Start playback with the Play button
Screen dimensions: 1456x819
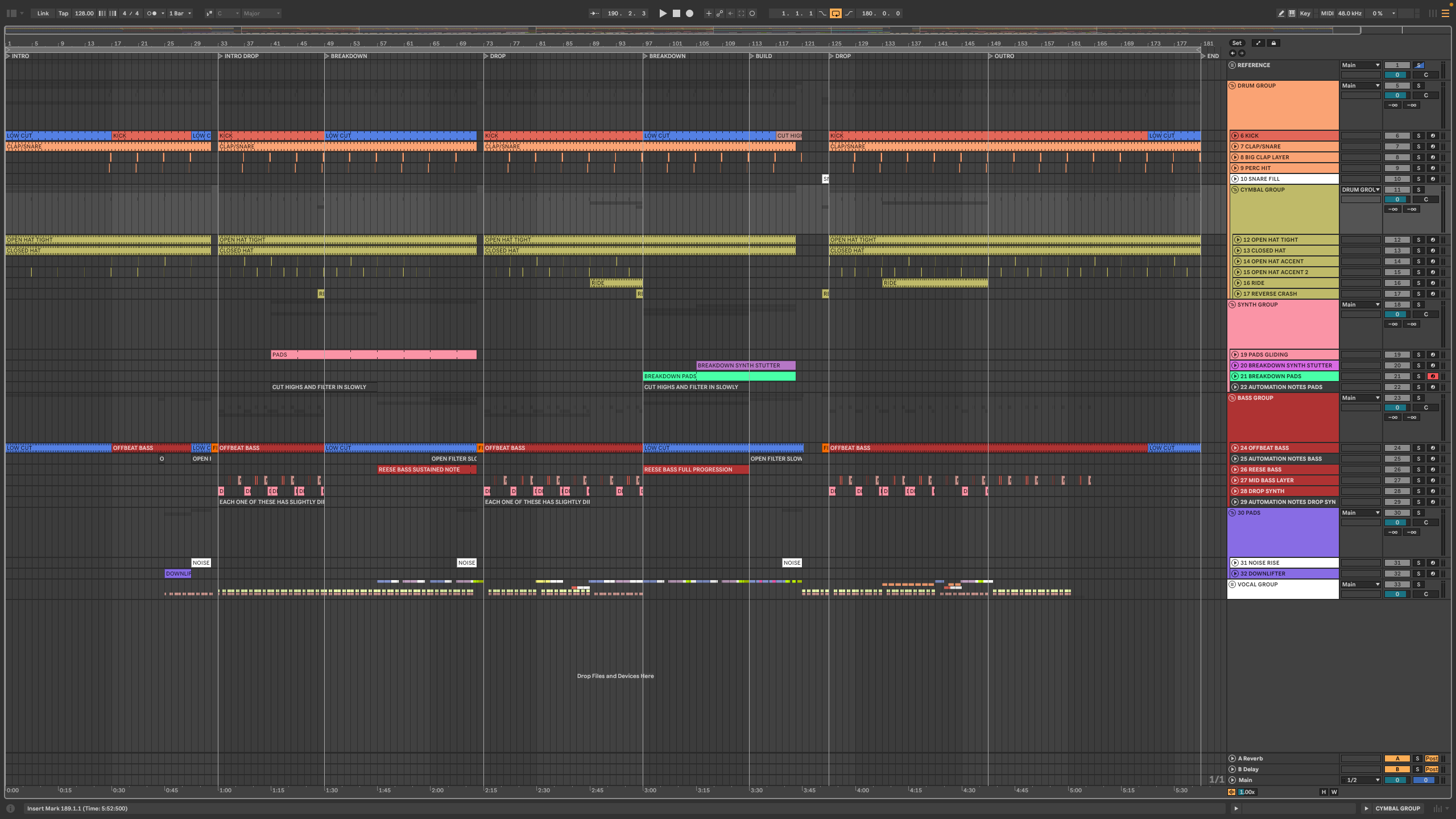coord(663,13)
